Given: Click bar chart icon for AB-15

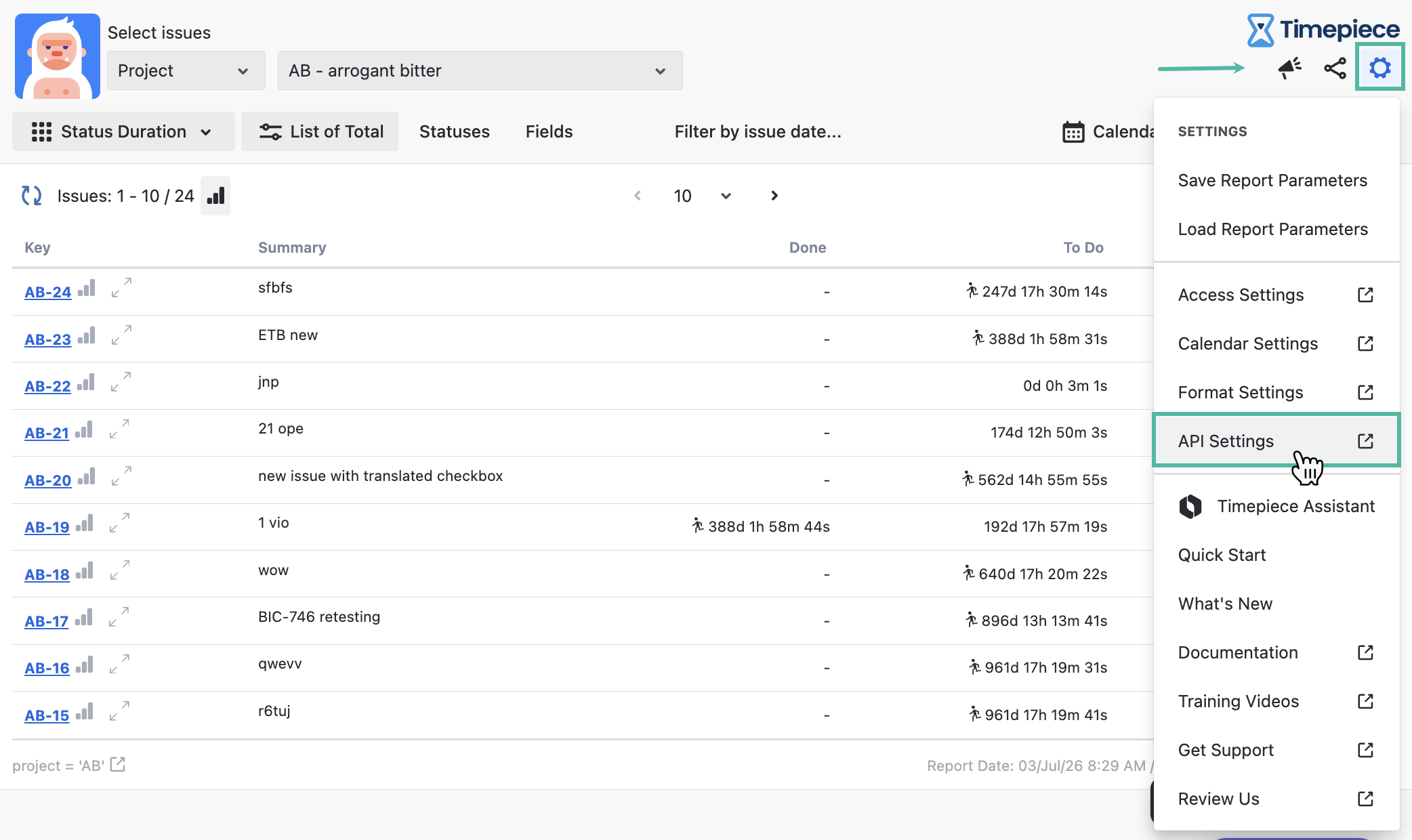Looking at the screenshot, I should [x=85, y=711].
